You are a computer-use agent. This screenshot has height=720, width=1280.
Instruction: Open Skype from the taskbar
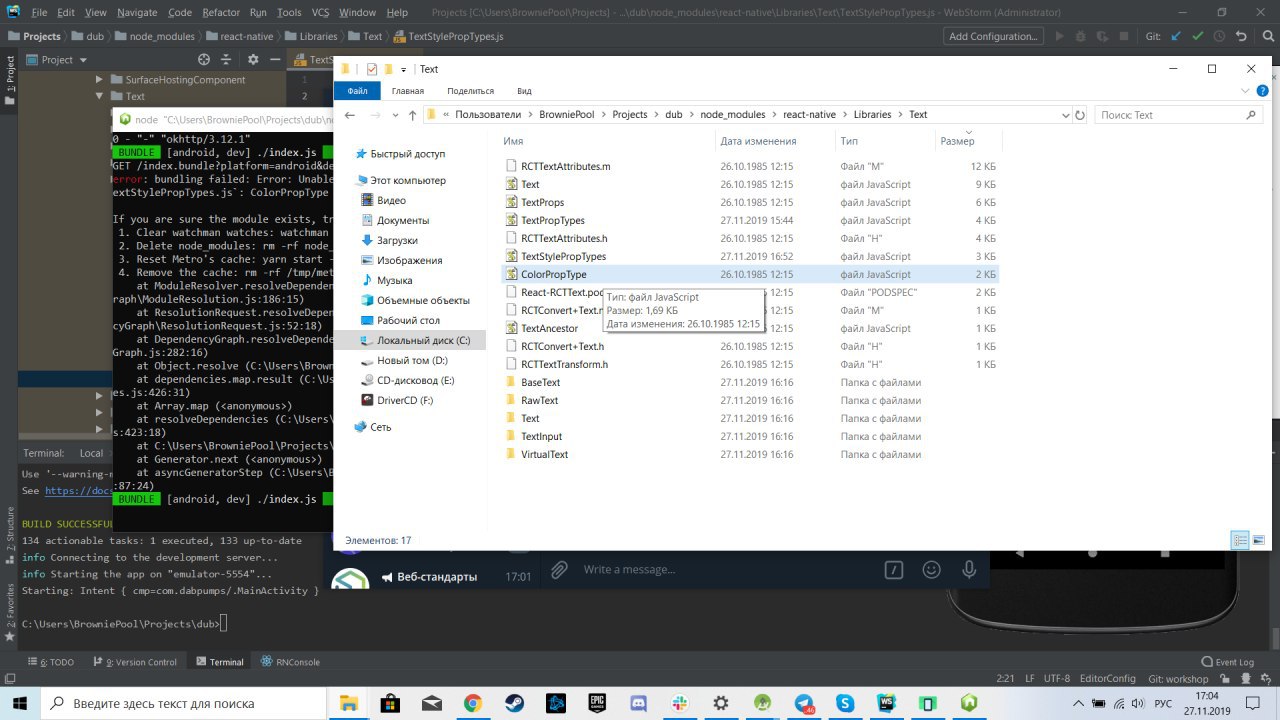coord(844,703)
